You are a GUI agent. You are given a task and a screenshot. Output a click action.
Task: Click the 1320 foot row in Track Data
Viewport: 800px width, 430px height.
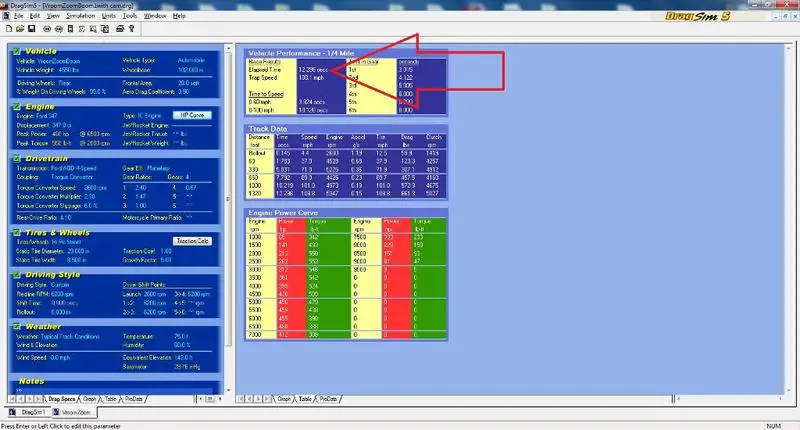(x=346, y=193)
